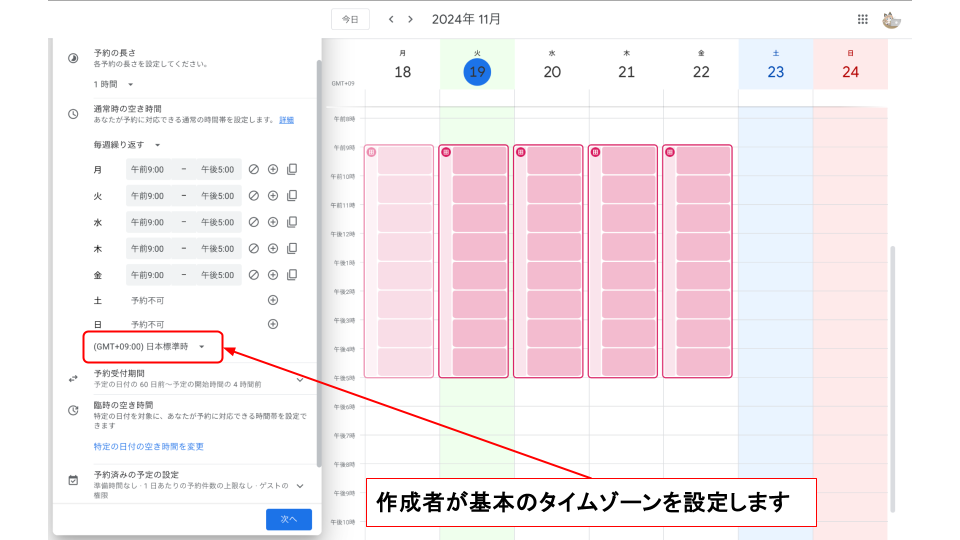
Task: Open the 日本標準時 time zone dropdown
Action: (149, 347)
